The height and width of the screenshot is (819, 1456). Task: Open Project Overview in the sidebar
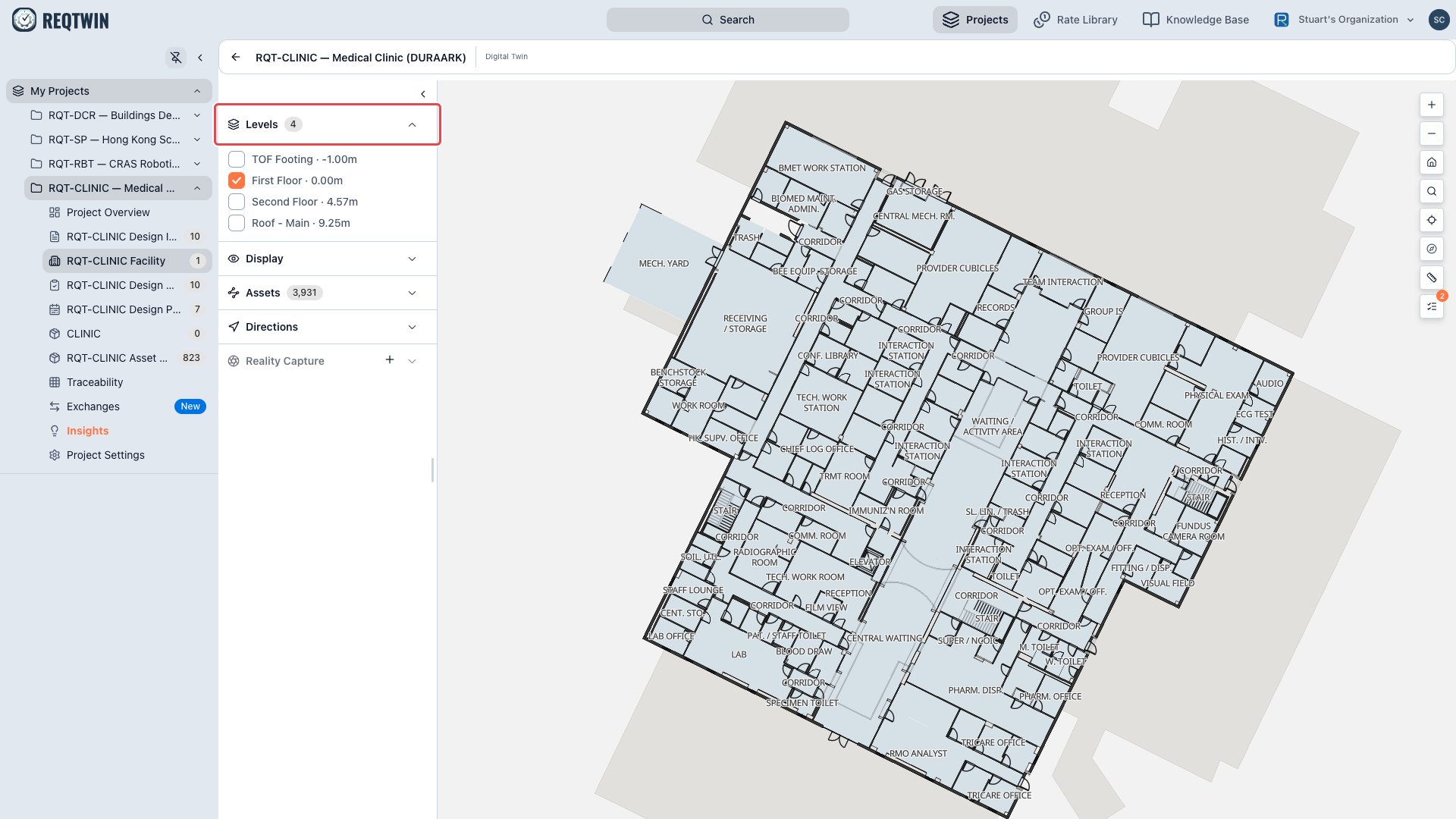126,212
